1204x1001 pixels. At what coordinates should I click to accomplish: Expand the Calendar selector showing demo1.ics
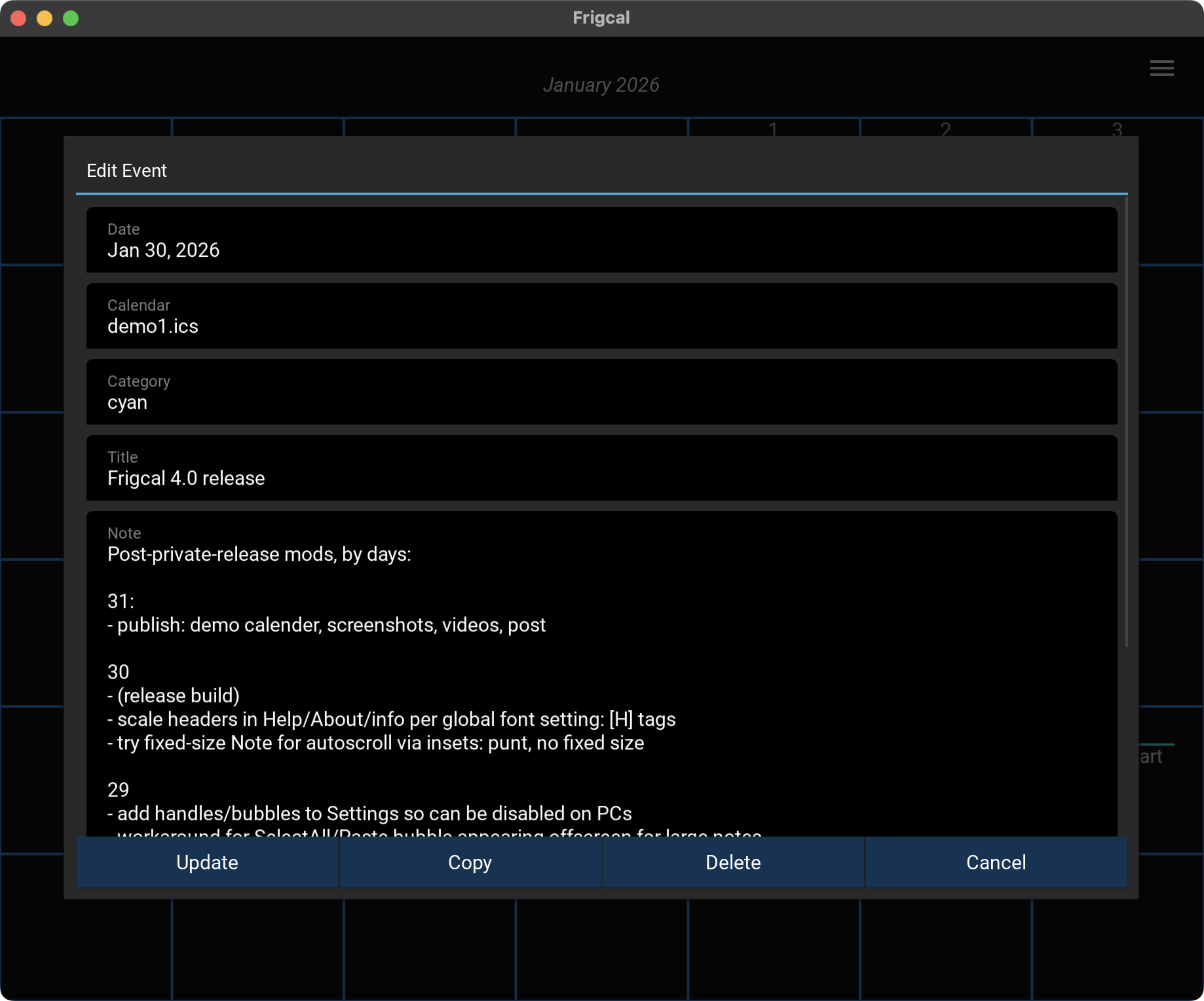pyautogui.click(x=601, y=316)
